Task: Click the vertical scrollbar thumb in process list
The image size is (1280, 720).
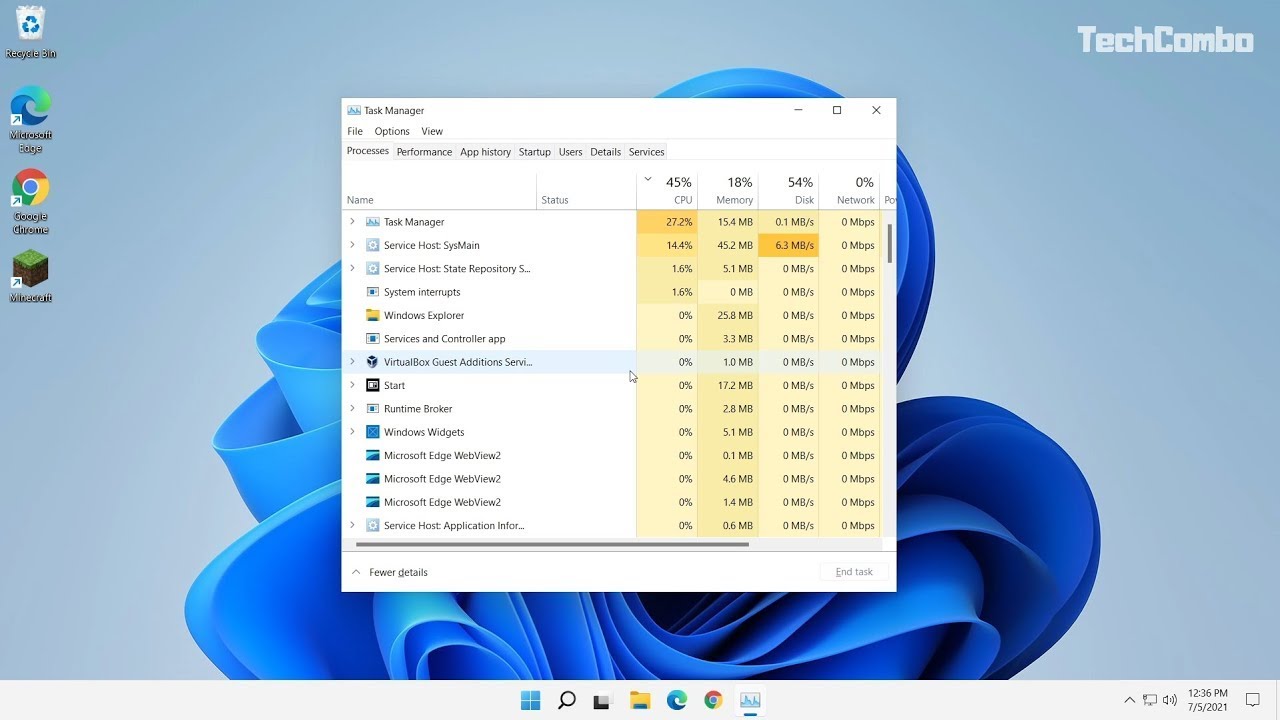Action: (889, 243)
